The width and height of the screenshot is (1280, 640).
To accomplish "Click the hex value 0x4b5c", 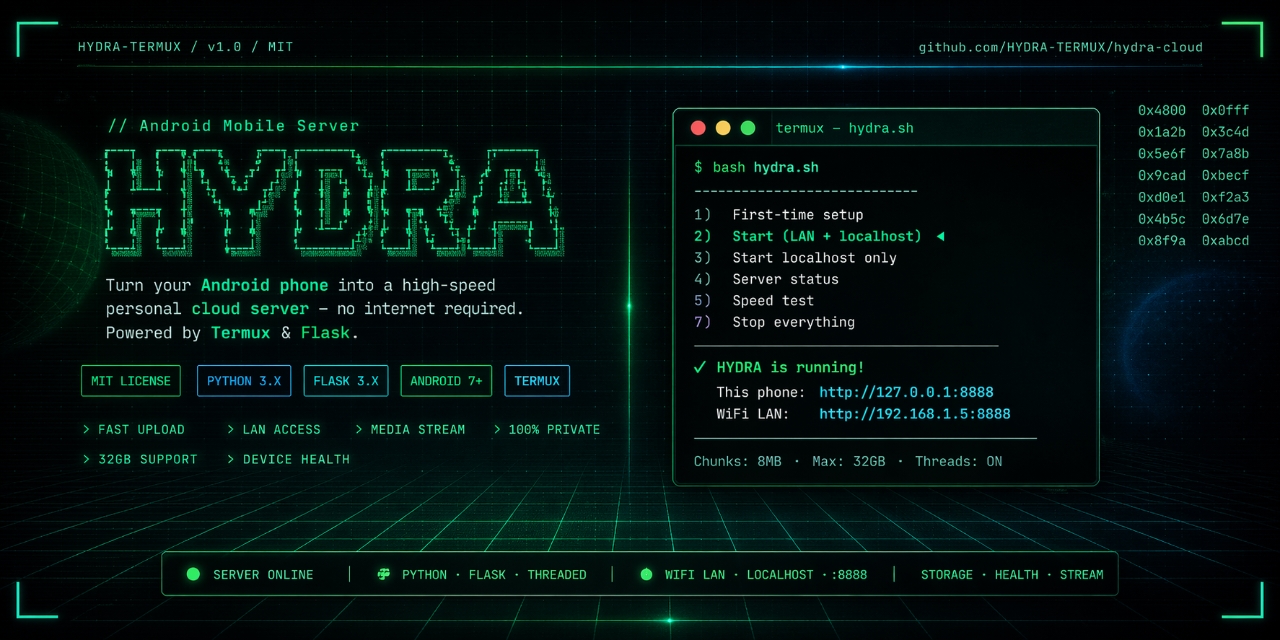I will (1162, 219).
